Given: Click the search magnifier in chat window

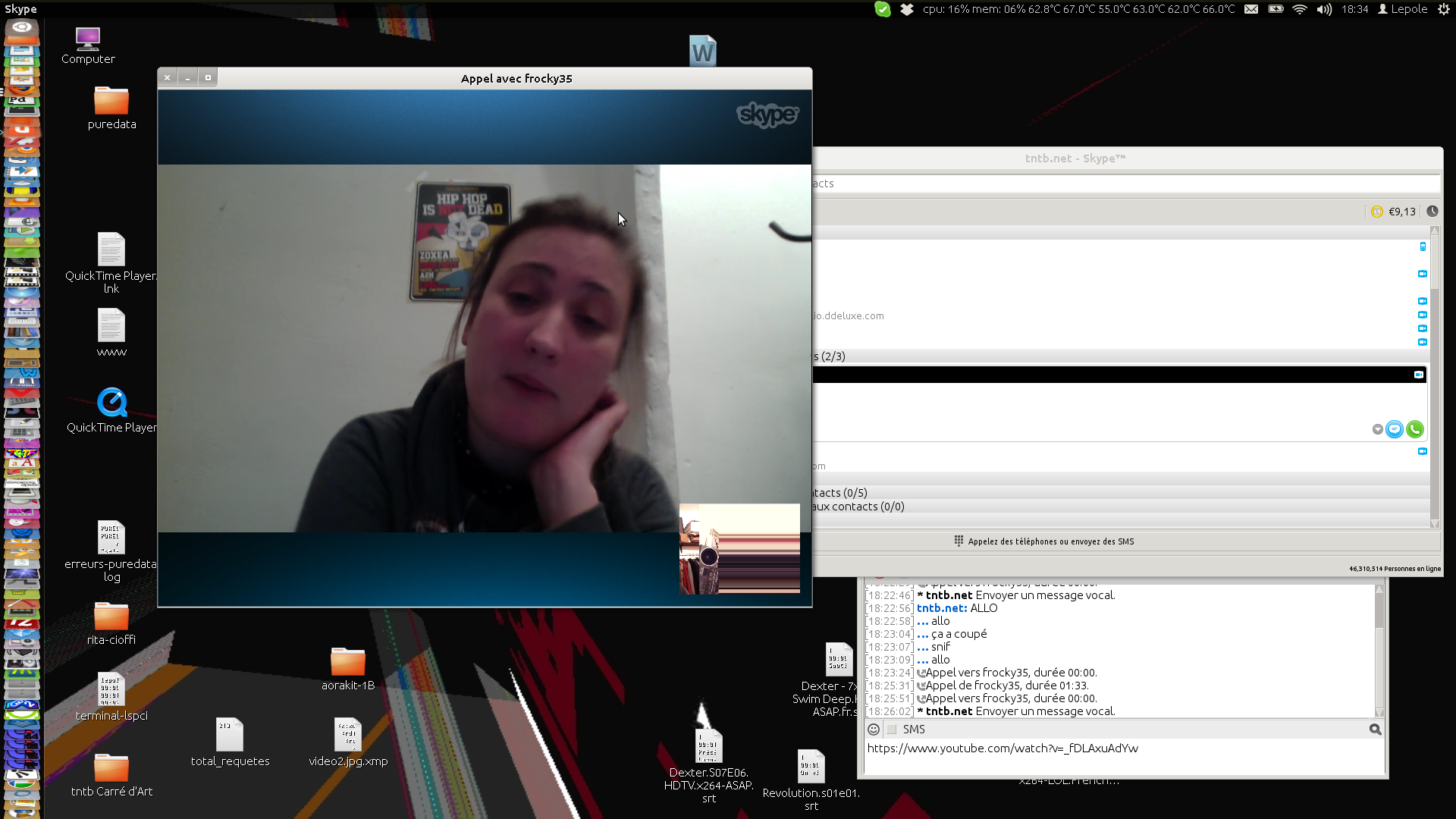Looking at the screenshot, I should (x=1375, y=730).
